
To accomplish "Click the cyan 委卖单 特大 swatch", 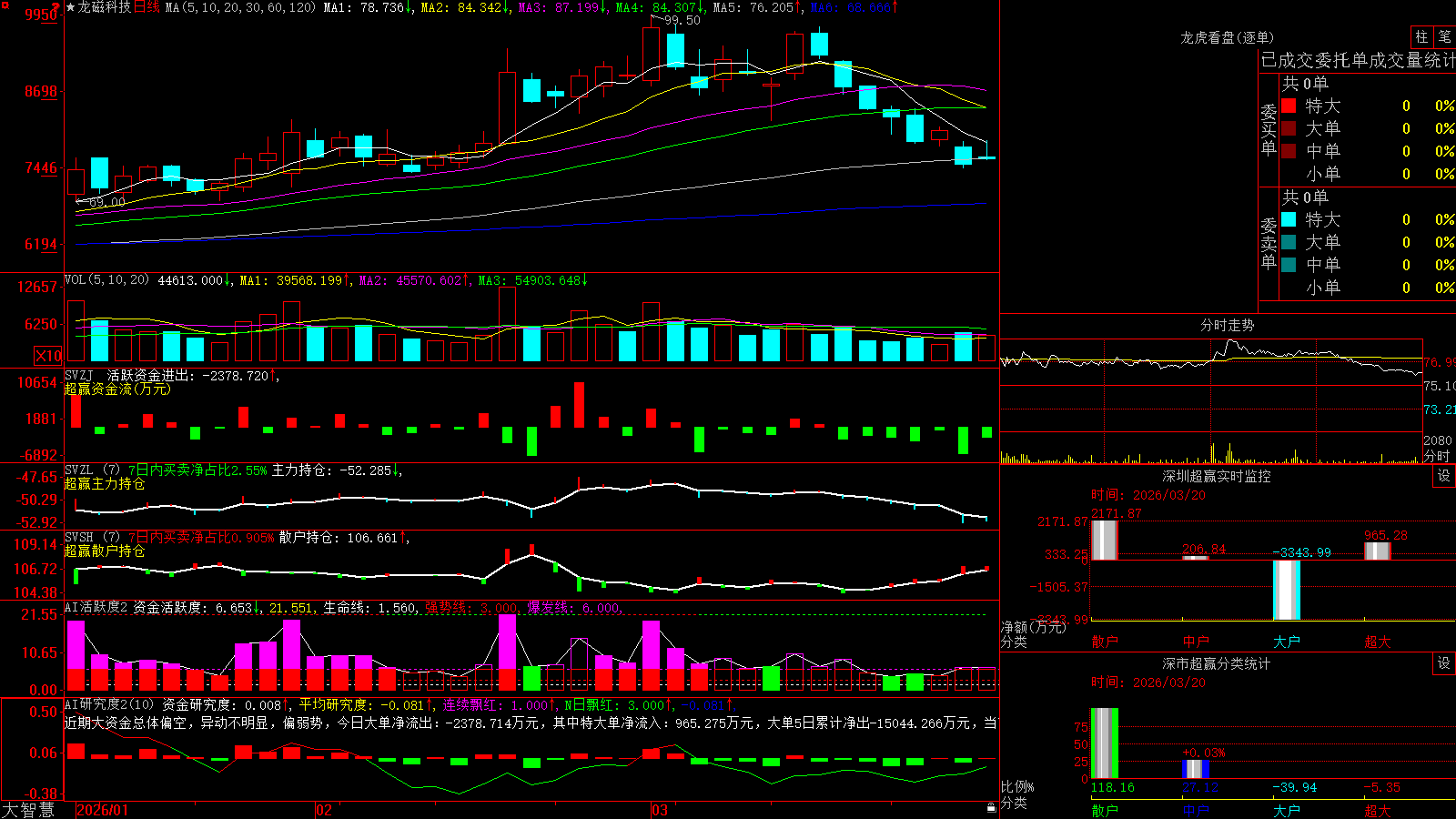I will tap(1289, 219).
